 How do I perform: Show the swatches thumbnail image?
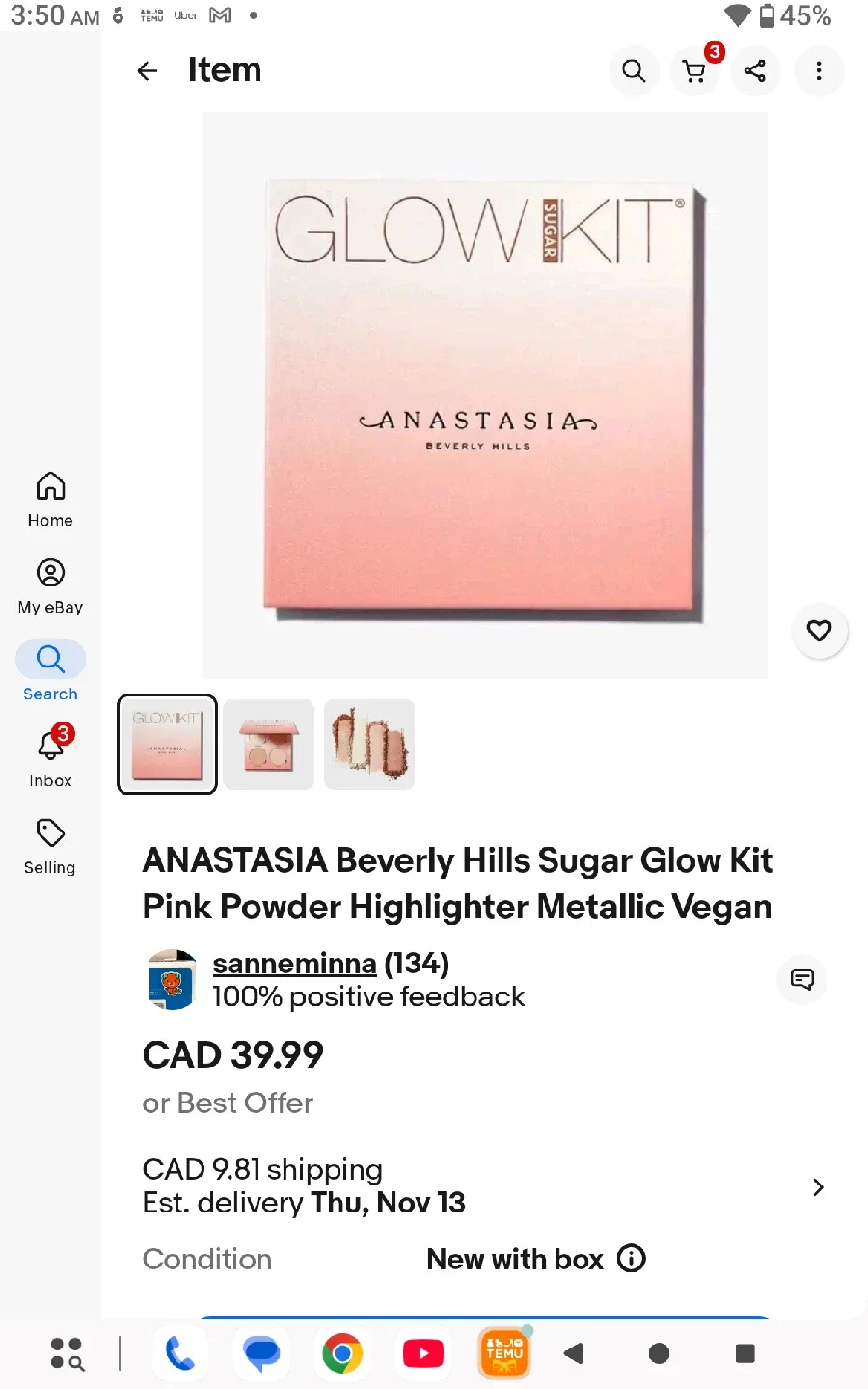pyautogui.click(x=369, y=745)
